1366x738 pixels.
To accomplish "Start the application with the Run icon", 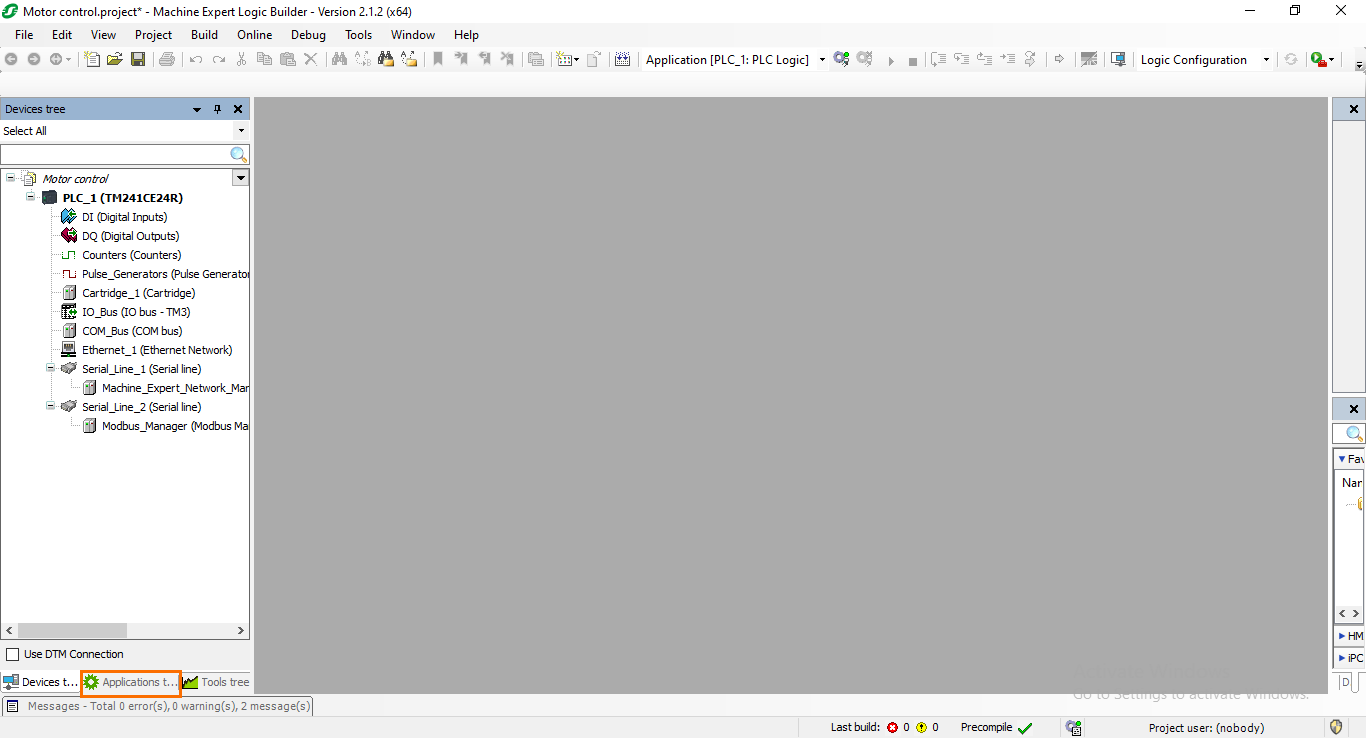I will [891, 60].
